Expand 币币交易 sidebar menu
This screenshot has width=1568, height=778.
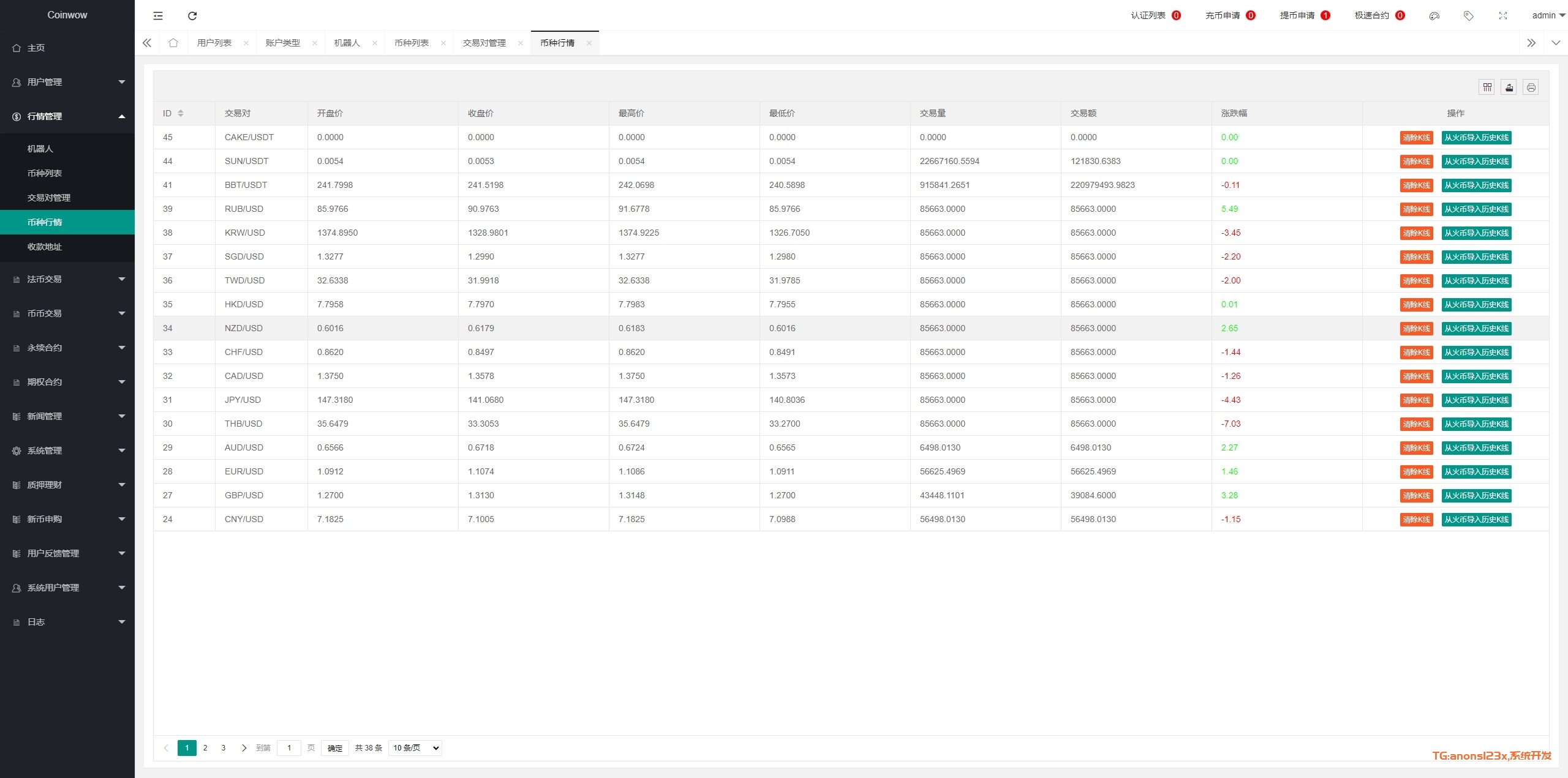tap(67, 313)
